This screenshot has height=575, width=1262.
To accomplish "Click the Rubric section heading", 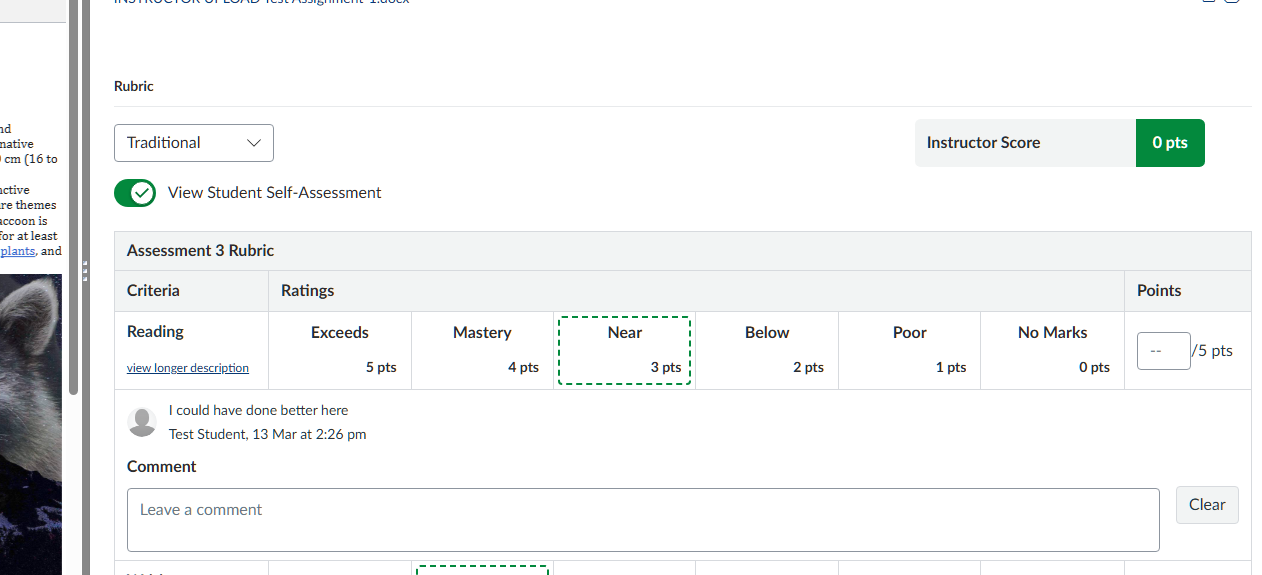I will coord(134,87).
